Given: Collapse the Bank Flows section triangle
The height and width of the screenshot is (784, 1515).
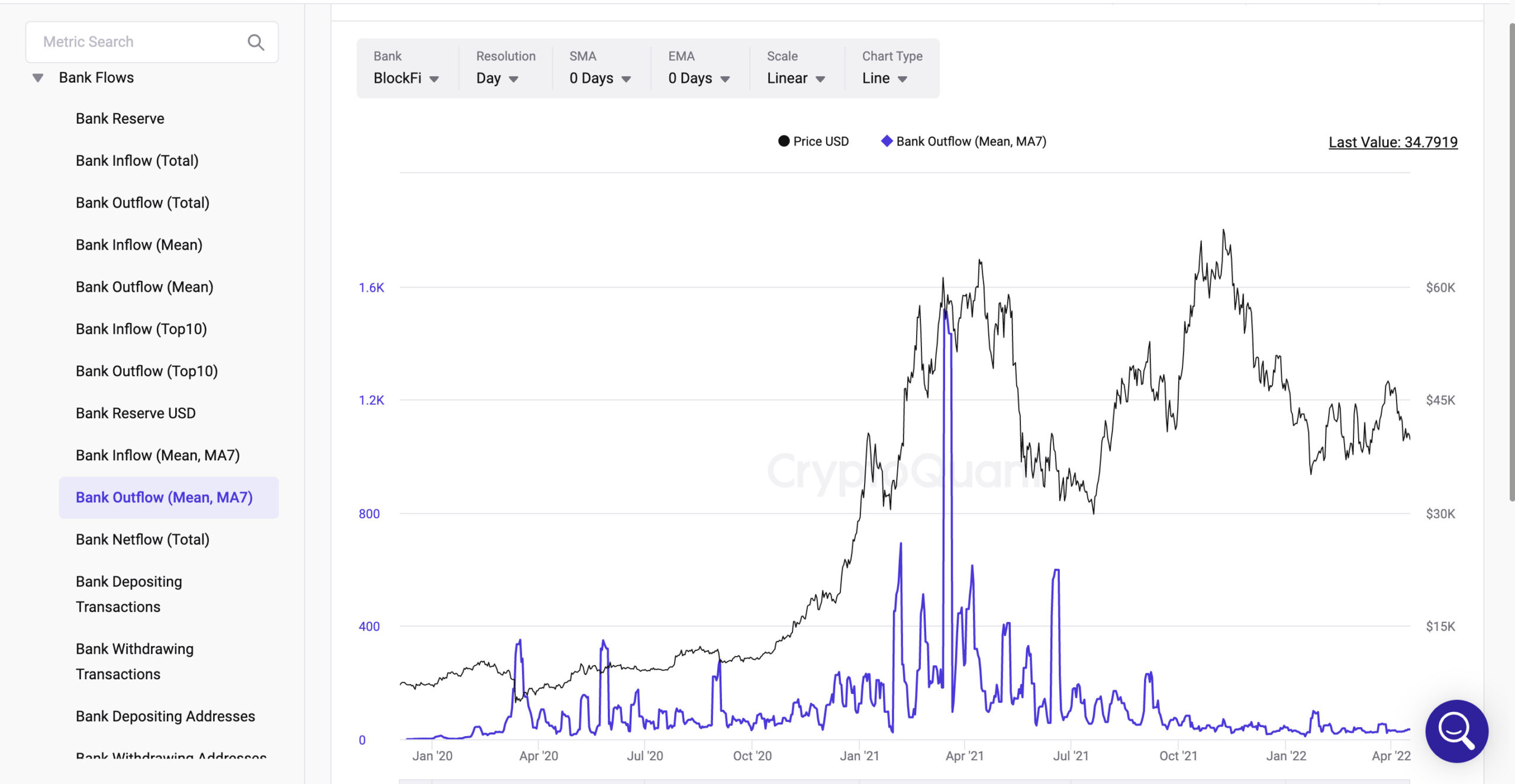Looking at the screenshot, I should 38,78.
